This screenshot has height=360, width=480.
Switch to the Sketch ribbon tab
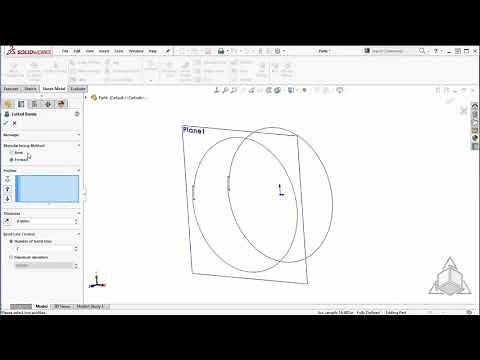[x=30, y=89]
